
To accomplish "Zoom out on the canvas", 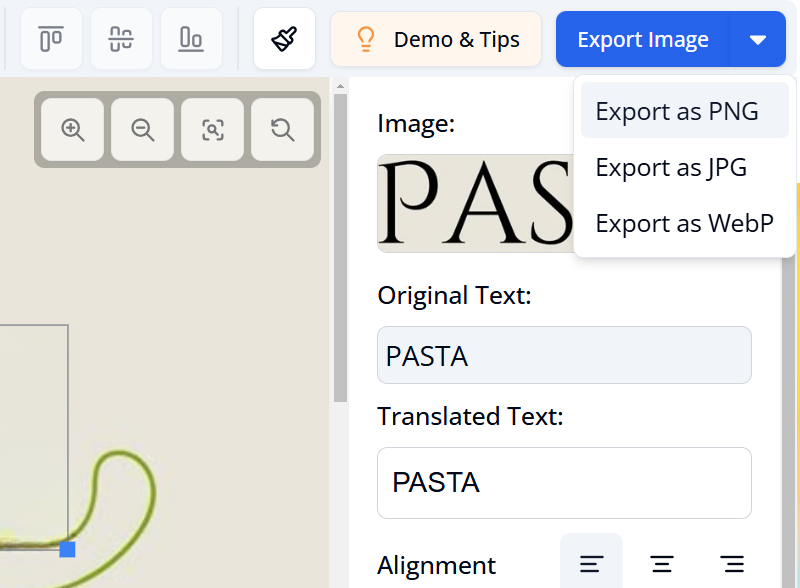I will click(x=142, y=129).
